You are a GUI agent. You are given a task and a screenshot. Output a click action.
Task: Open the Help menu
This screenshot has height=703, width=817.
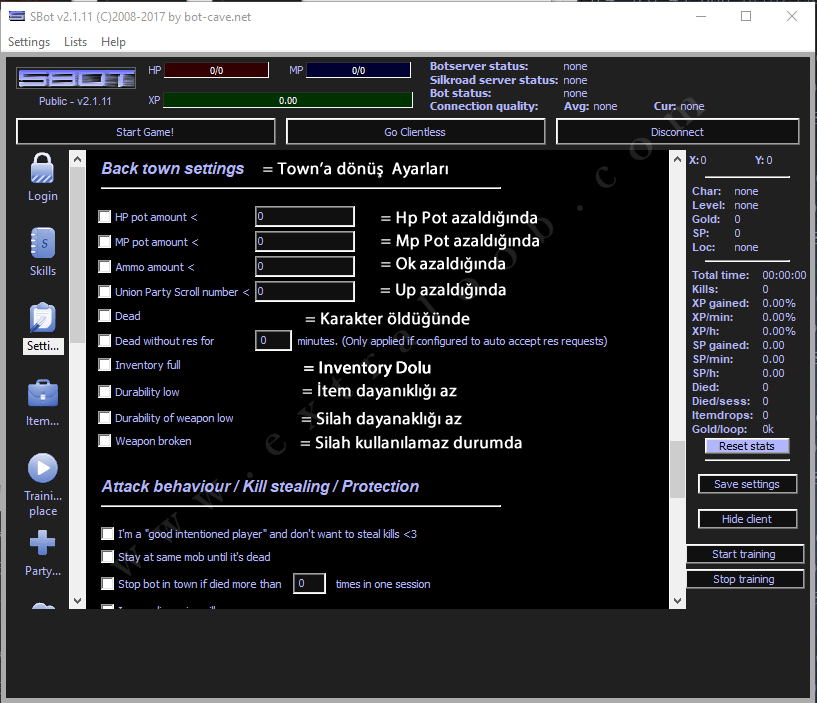point(113,42)
